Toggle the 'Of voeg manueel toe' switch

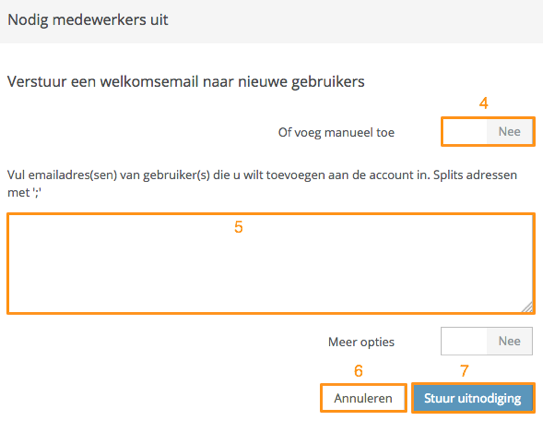(x=488, y=132)
